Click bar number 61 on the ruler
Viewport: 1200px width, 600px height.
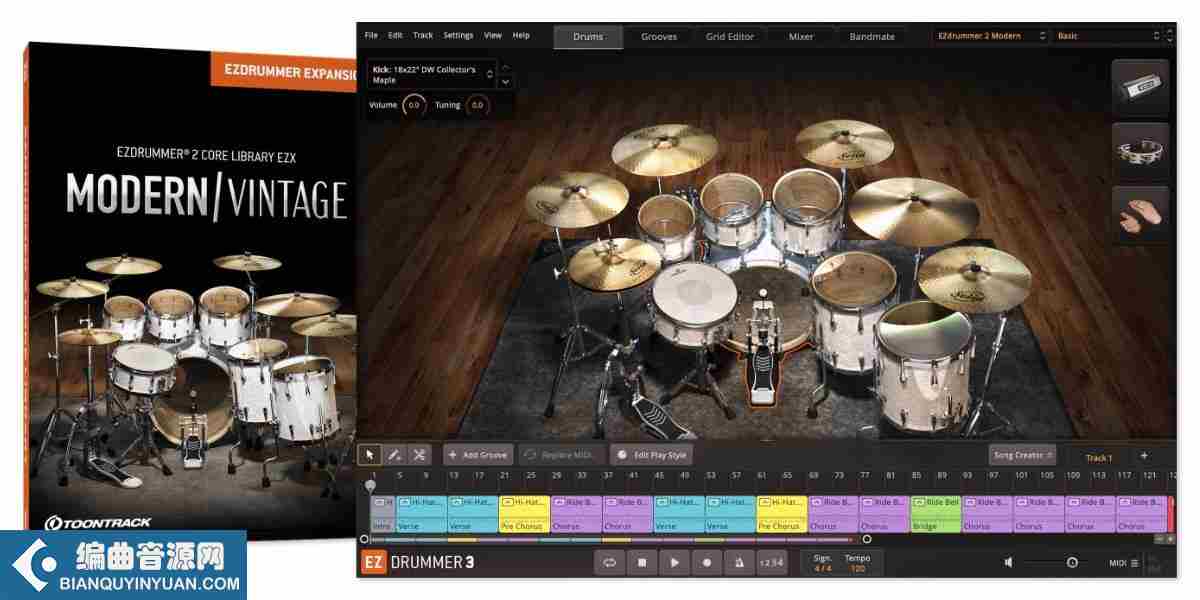762,475
